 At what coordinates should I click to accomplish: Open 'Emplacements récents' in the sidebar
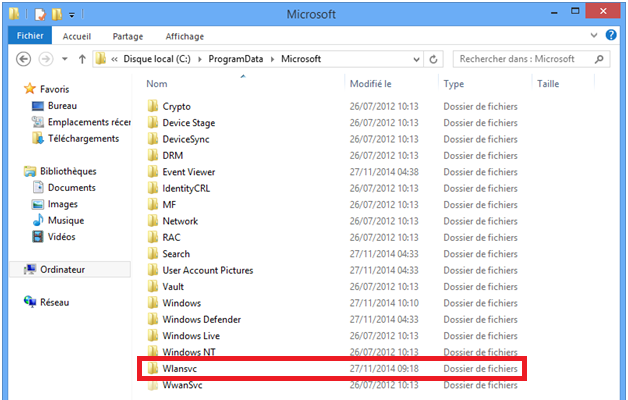pos(89,122)
